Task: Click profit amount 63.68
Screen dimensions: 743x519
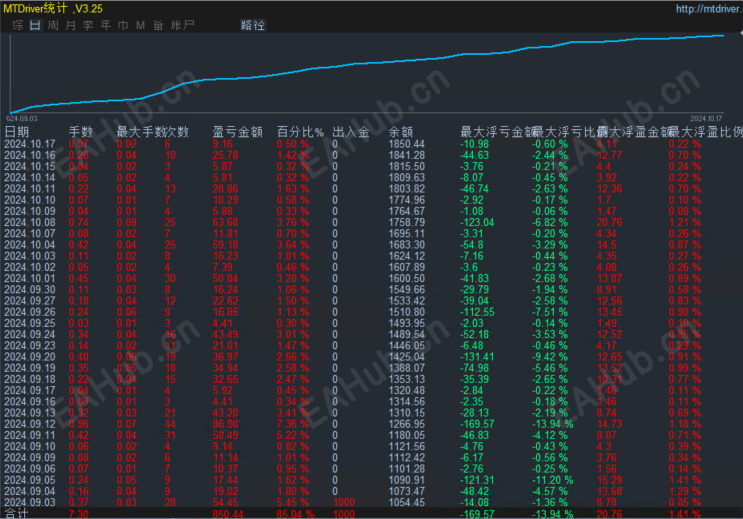Action: point(225,222)
